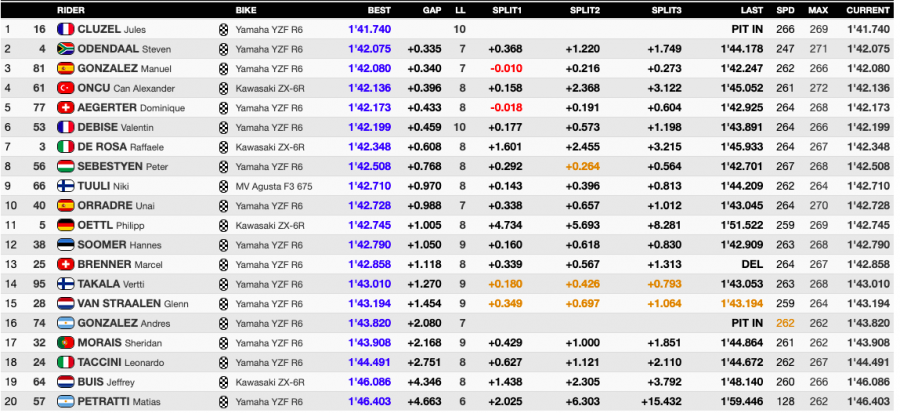Viewport: 900px width, 413px height.
Task: Click the checkered flag icon in TUULI row
Action: coord(223,186)
